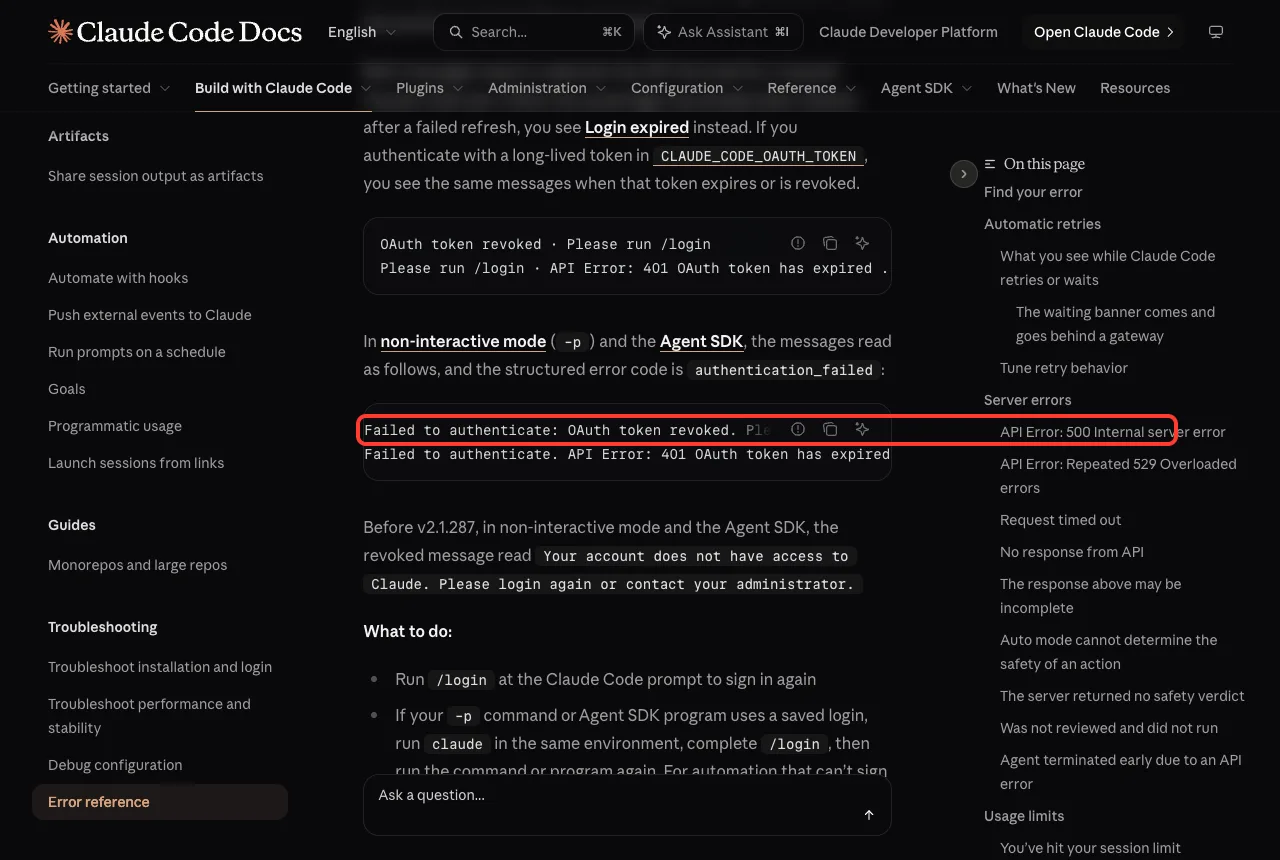Follow the Agent SDK link in the paragraph
1280x860 pixels.
click(x=701, y=341)
